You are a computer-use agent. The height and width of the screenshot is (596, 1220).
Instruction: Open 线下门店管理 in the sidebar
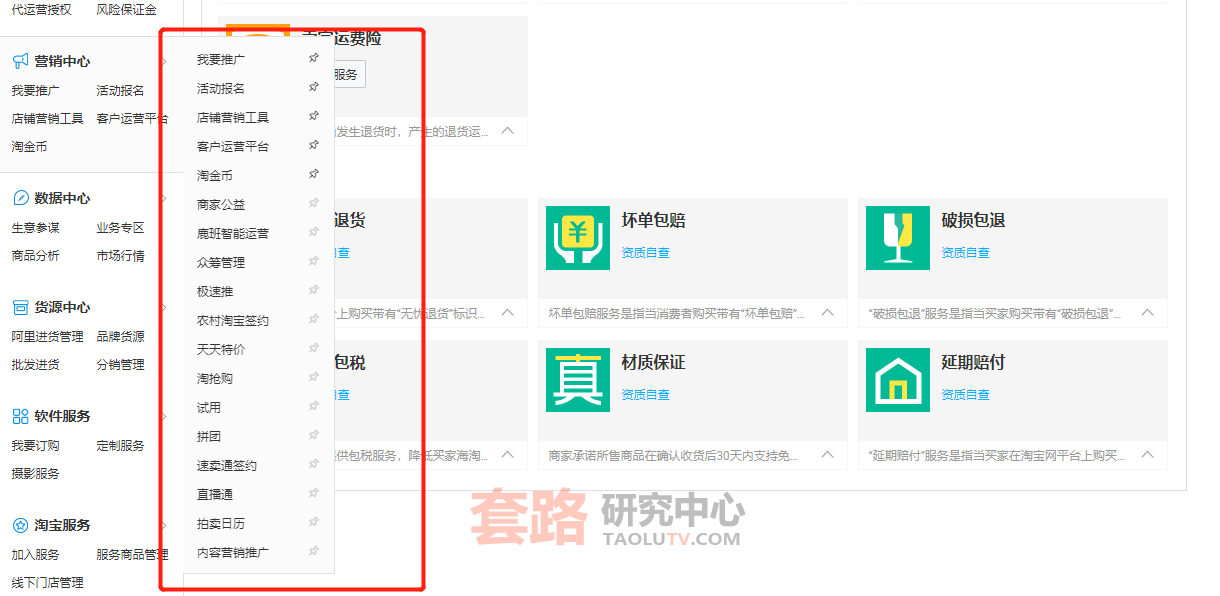coord(48,583)
